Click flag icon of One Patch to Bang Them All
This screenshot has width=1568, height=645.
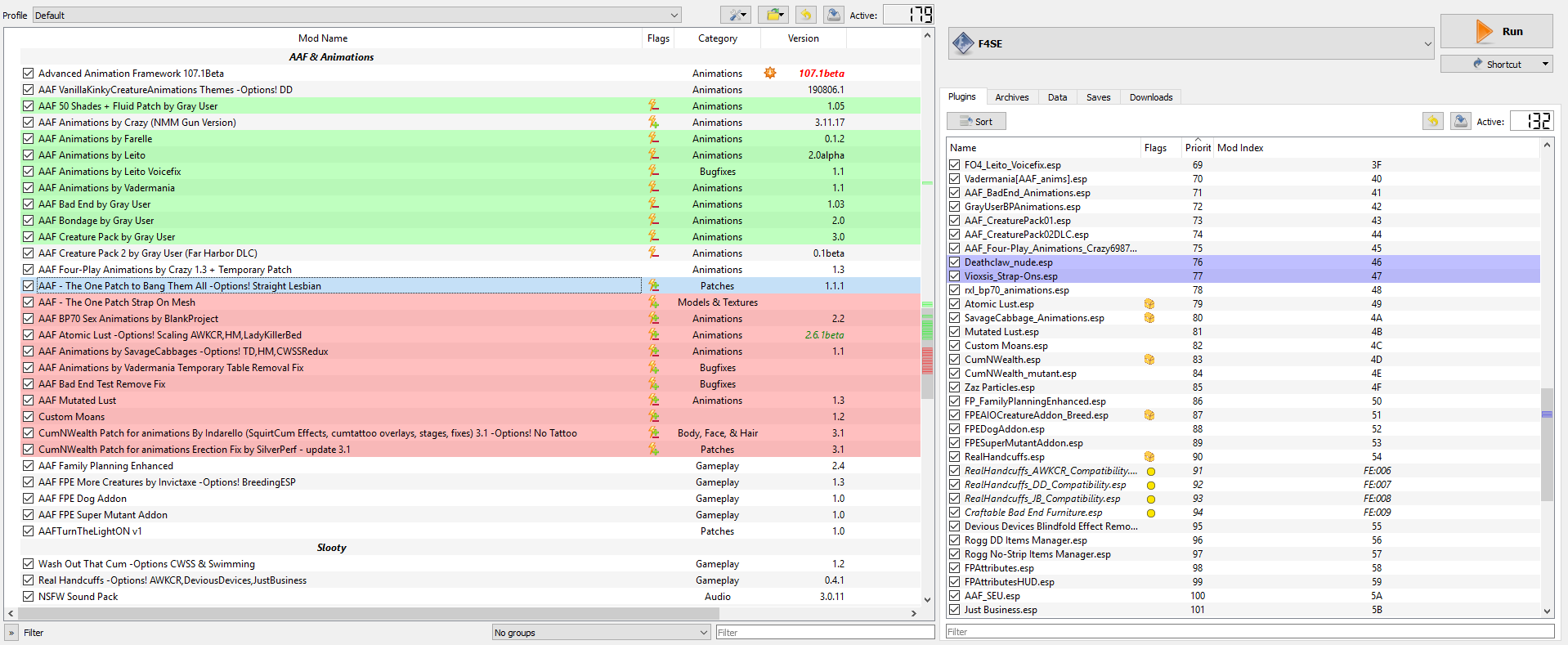[653, 285]
